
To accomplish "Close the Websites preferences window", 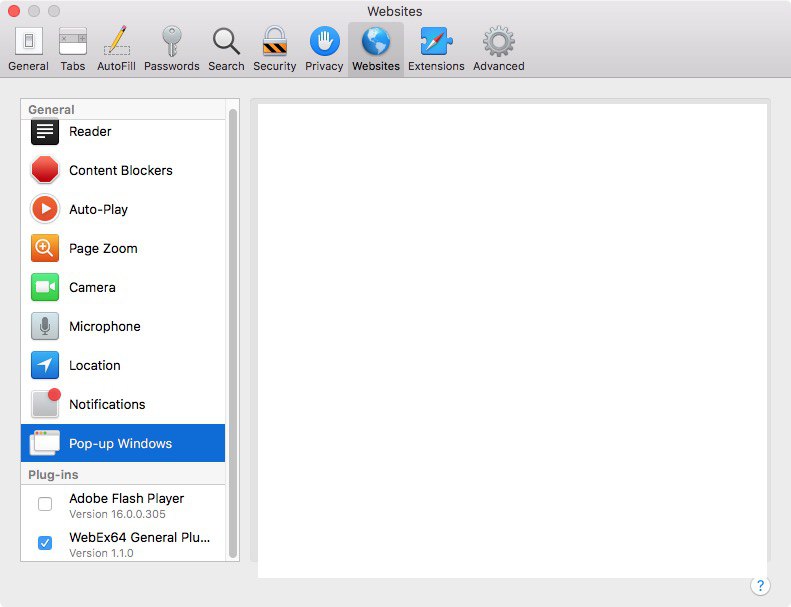I will pyautogui.click(x=14, y=11).
